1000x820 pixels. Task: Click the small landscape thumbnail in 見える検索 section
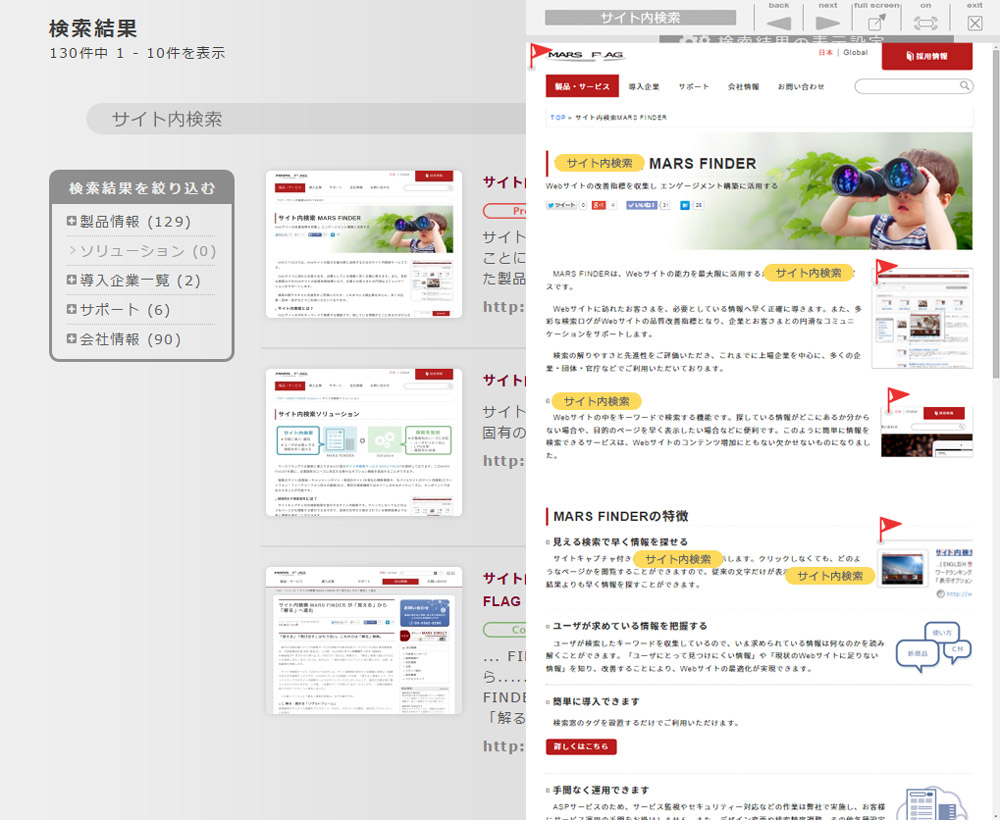(x=902, y=569)
